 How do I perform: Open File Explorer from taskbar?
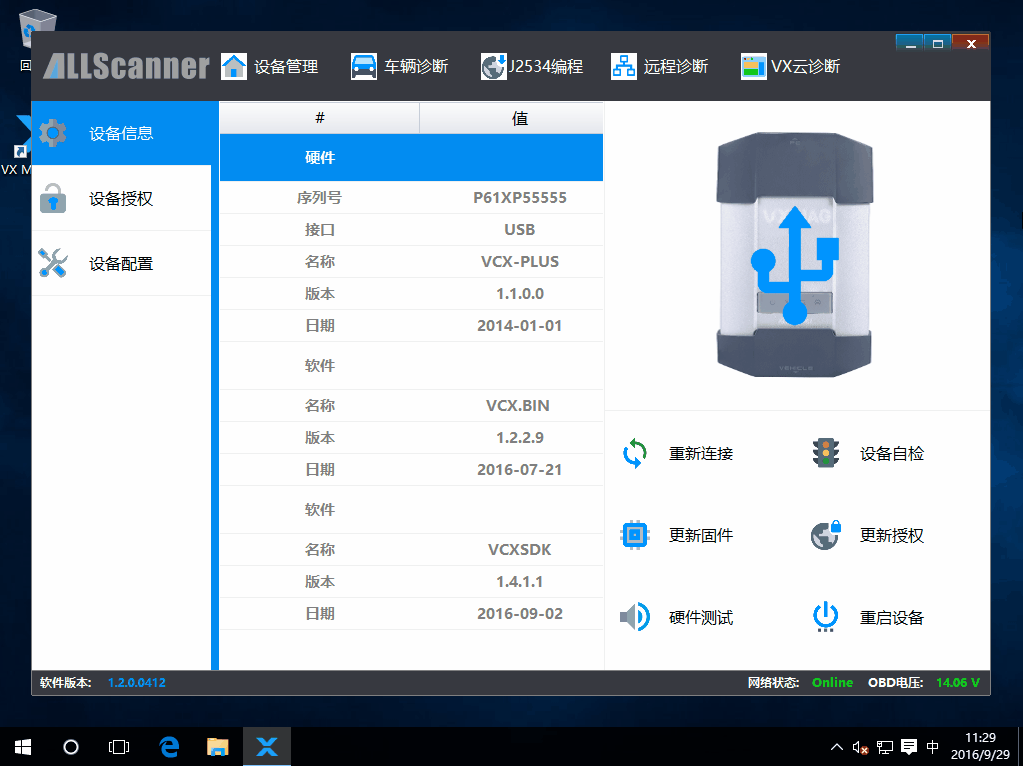218,747
